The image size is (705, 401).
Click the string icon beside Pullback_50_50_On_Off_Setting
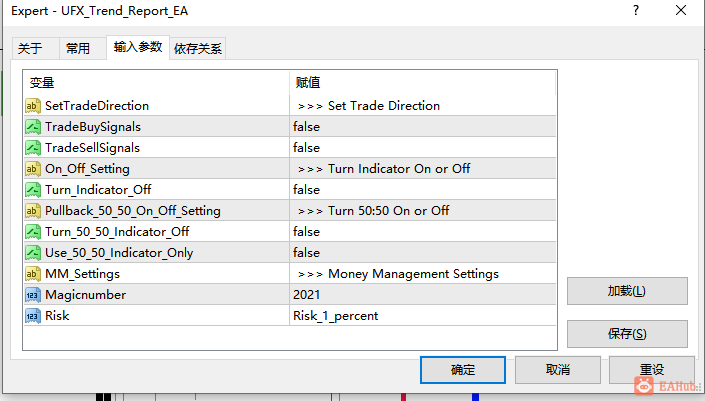click(x=33, y=211)
